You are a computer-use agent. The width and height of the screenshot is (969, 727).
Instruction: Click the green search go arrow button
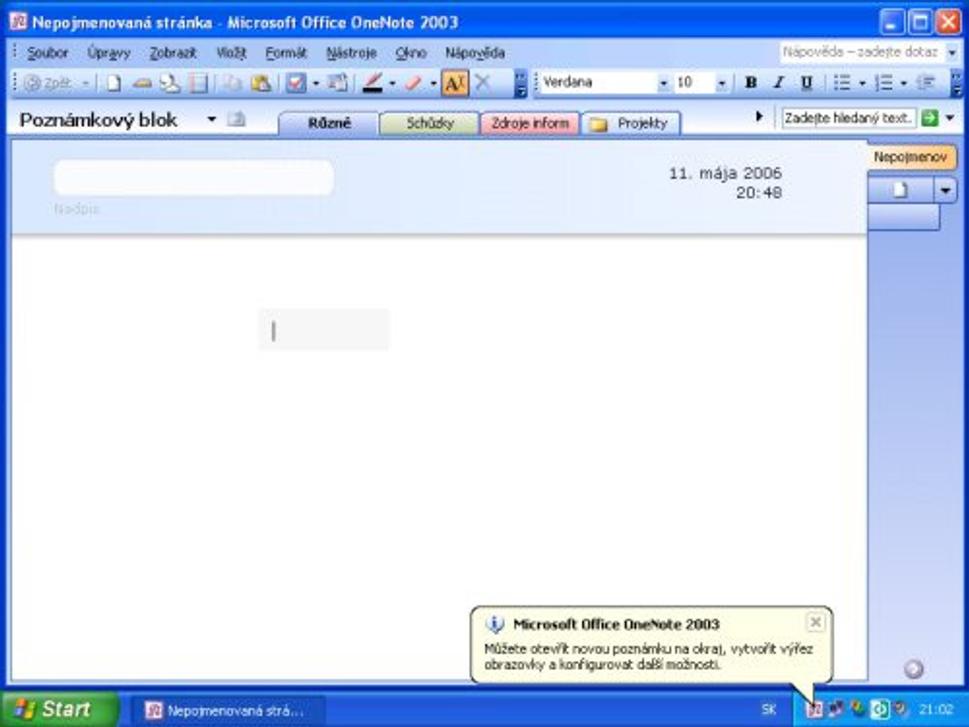[x=929, y=117]
